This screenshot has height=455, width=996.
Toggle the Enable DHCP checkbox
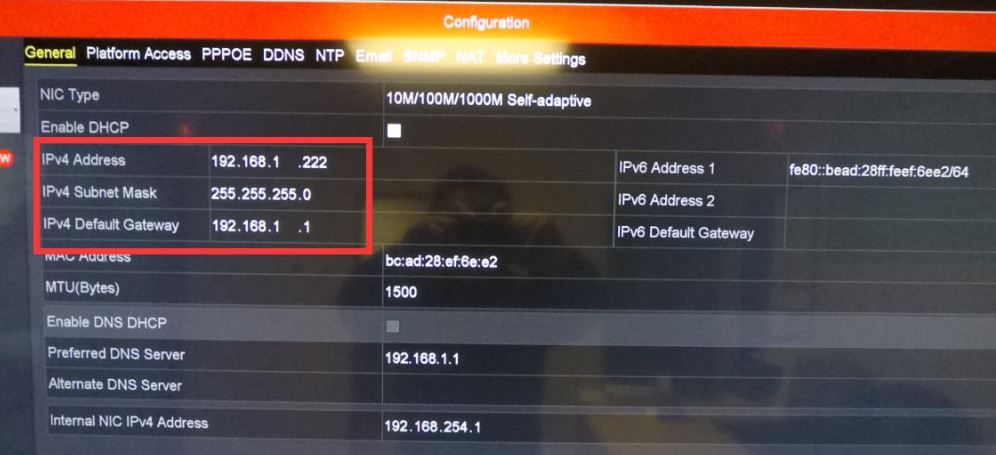tap(394, 131)
